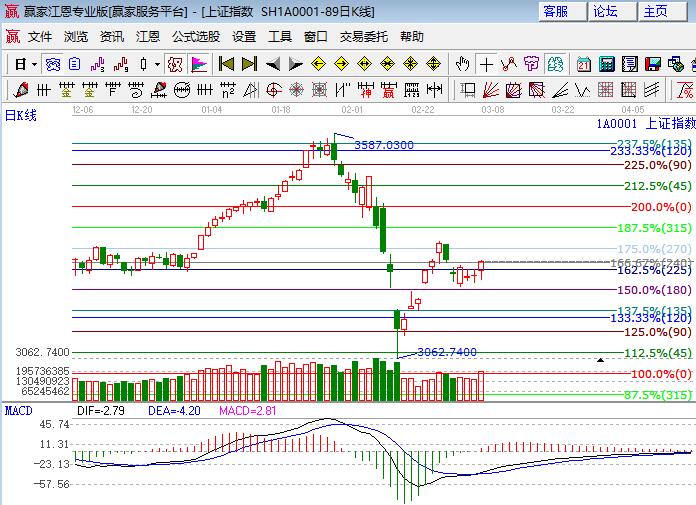This screenshot has width=696, height=505.
Task: Open the 公式选股 menu
Action: pyautogui.click(x=196, y=37)
